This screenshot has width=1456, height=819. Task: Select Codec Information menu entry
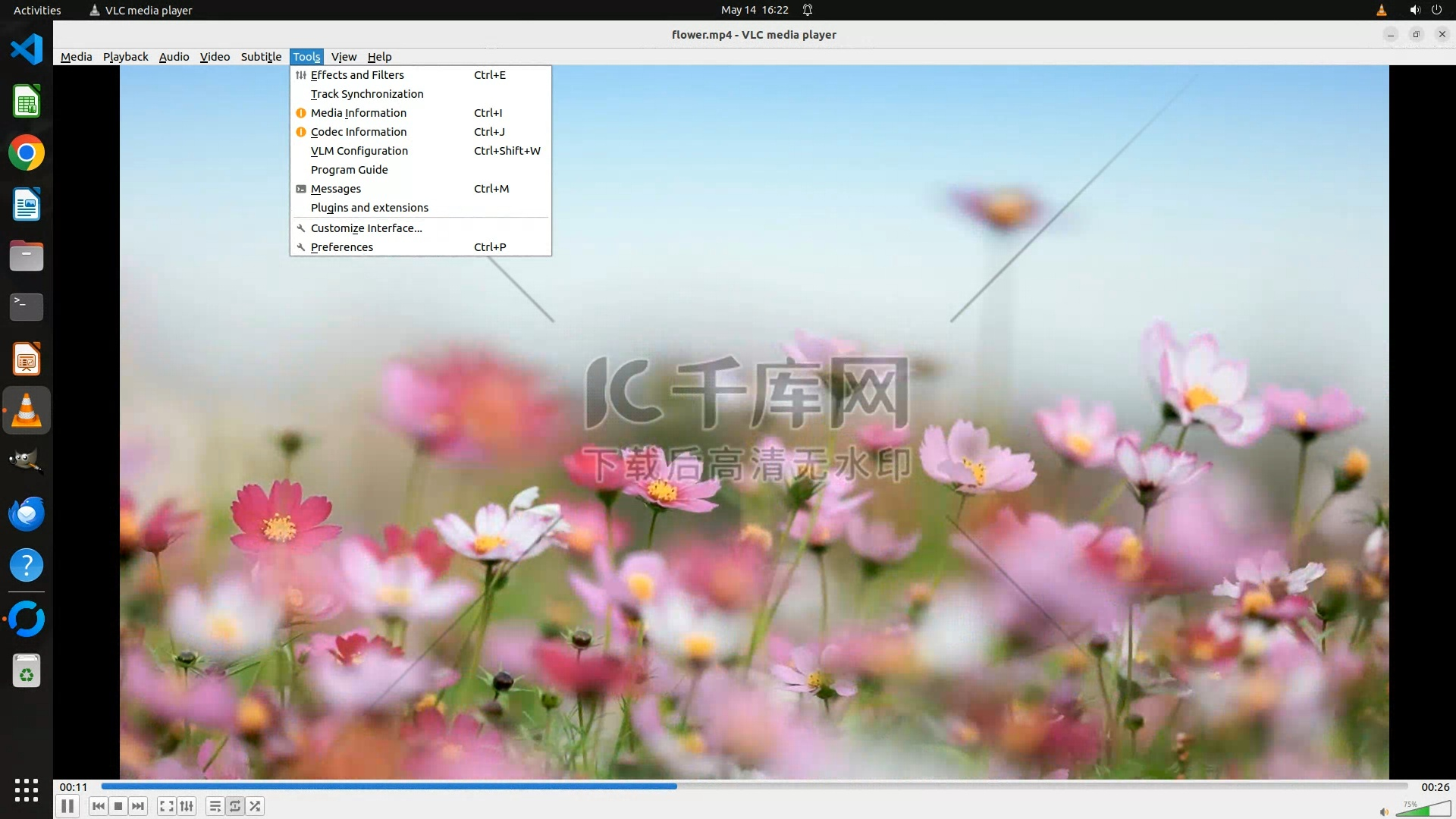(358, 132)
